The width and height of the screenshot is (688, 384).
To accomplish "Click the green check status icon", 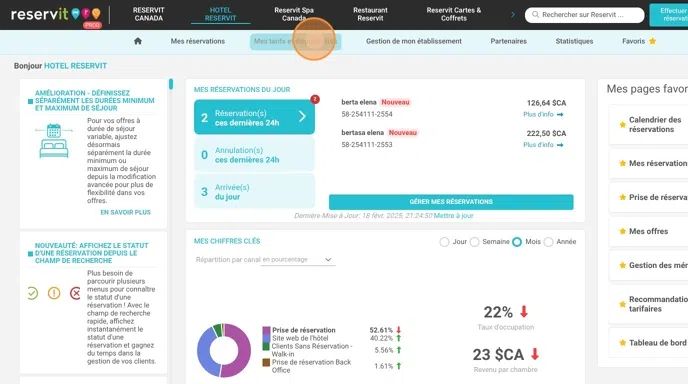I will coord(32,293).
